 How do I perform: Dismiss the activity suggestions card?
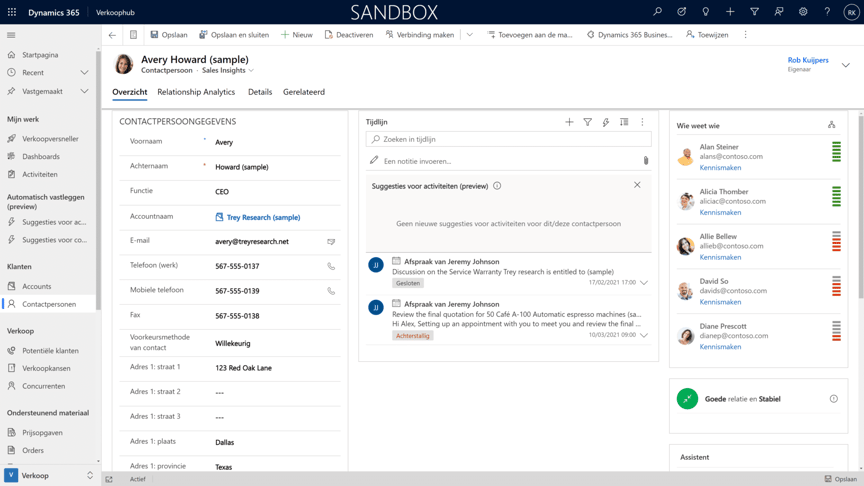tap(637, 185)
